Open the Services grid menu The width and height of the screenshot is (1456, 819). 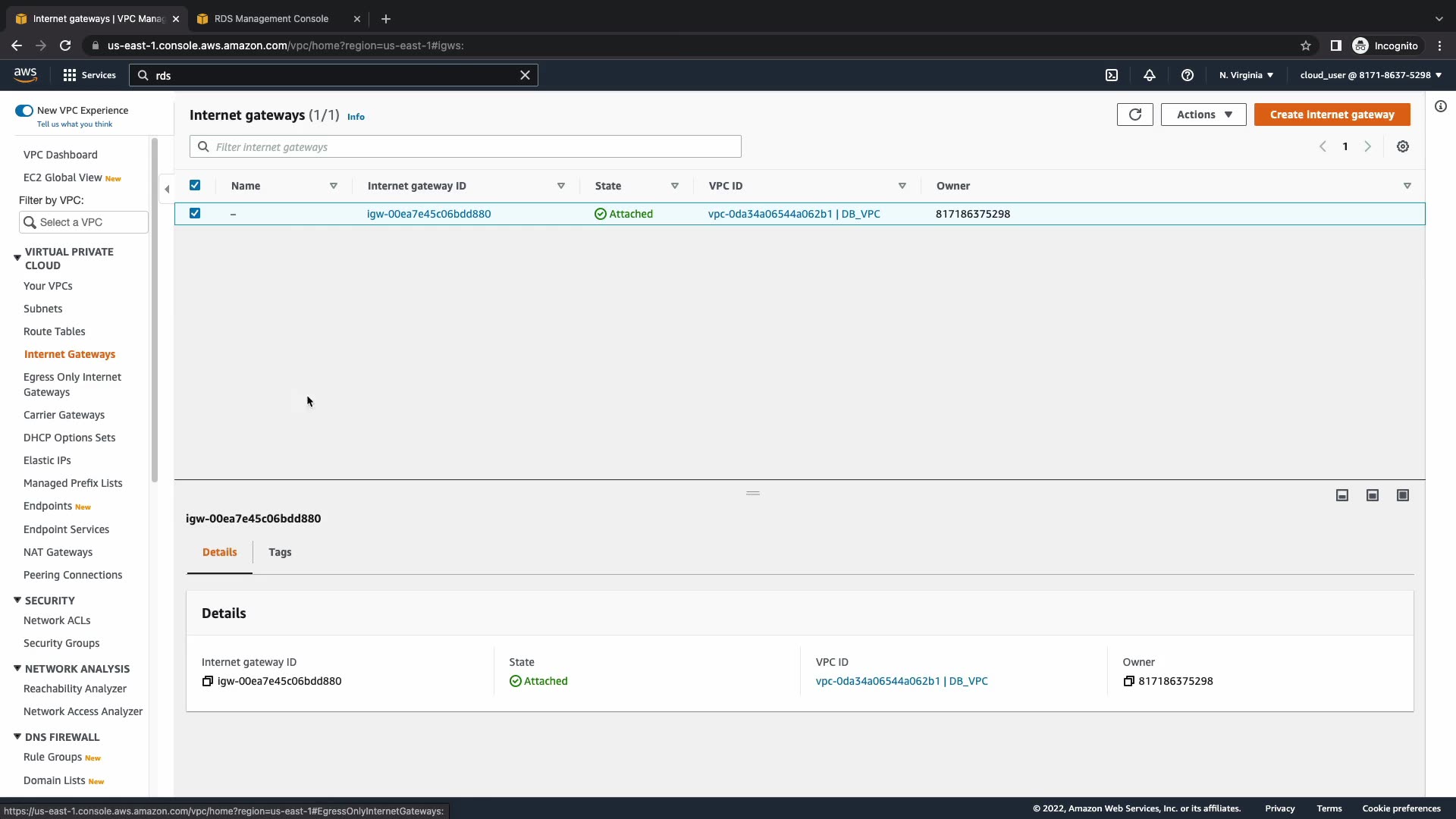click(x=70, y=75)
